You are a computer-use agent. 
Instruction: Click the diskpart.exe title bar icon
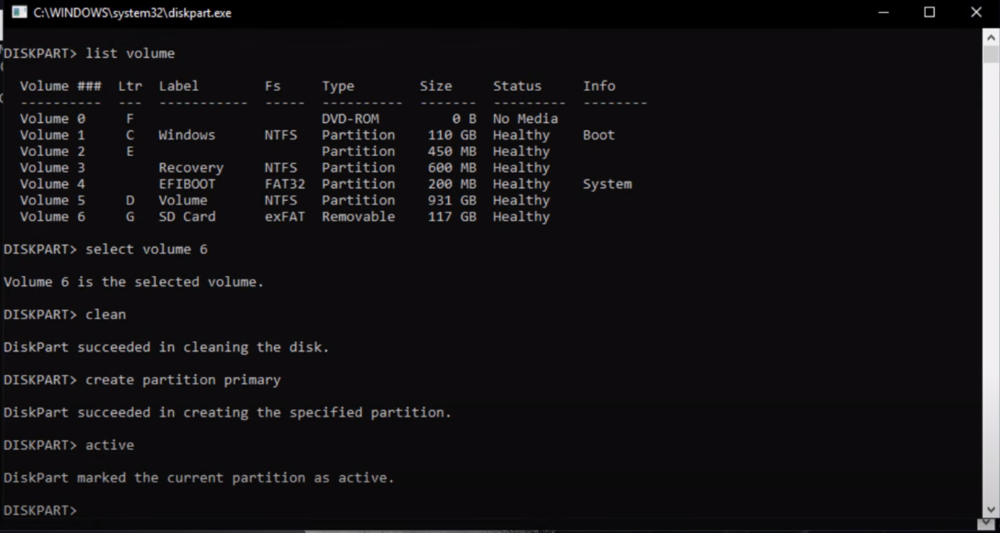click(19, 12)
